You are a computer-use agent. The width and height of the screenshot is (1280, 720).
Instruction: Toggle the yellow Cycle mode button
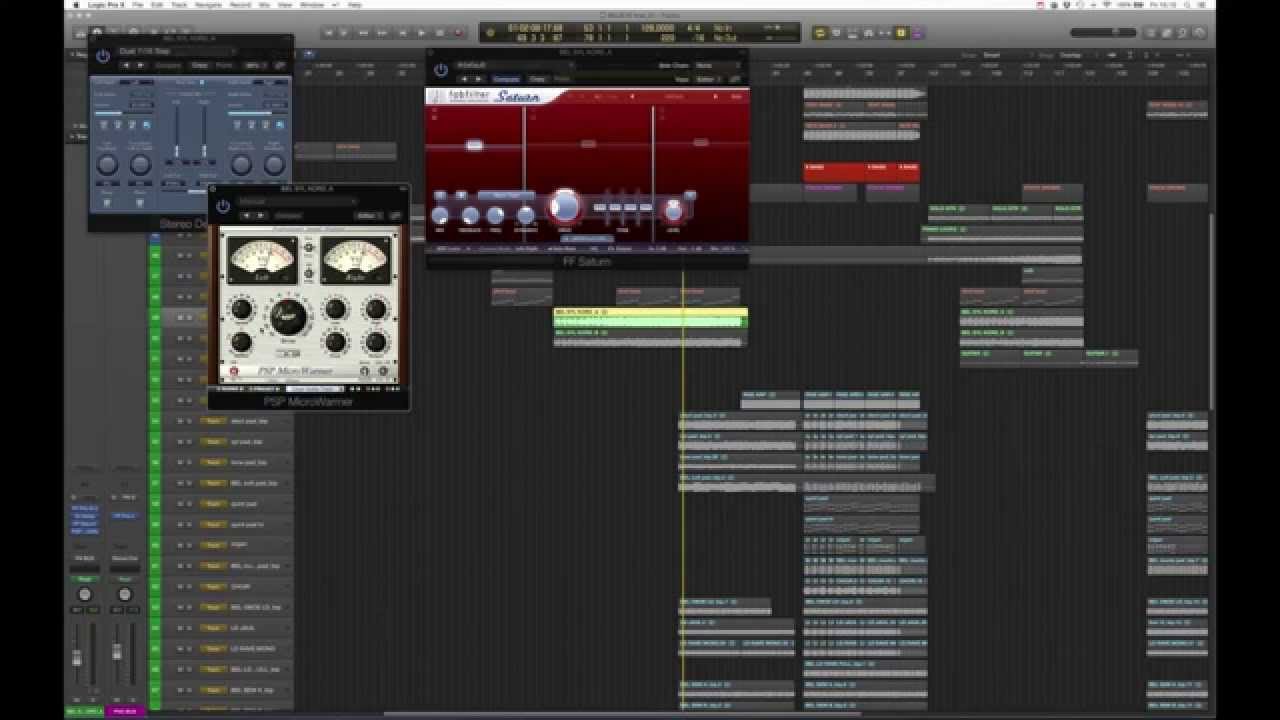click(820, 33)
